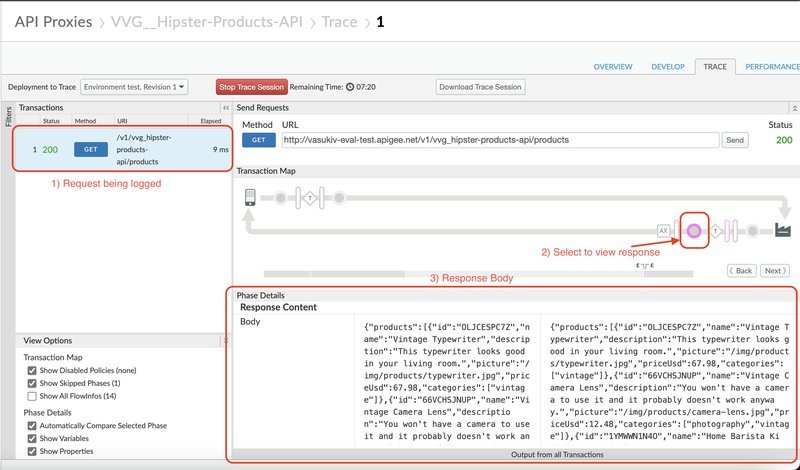Click the Method column header in Transactions
The image size is (800, 470).
point(85,121)
